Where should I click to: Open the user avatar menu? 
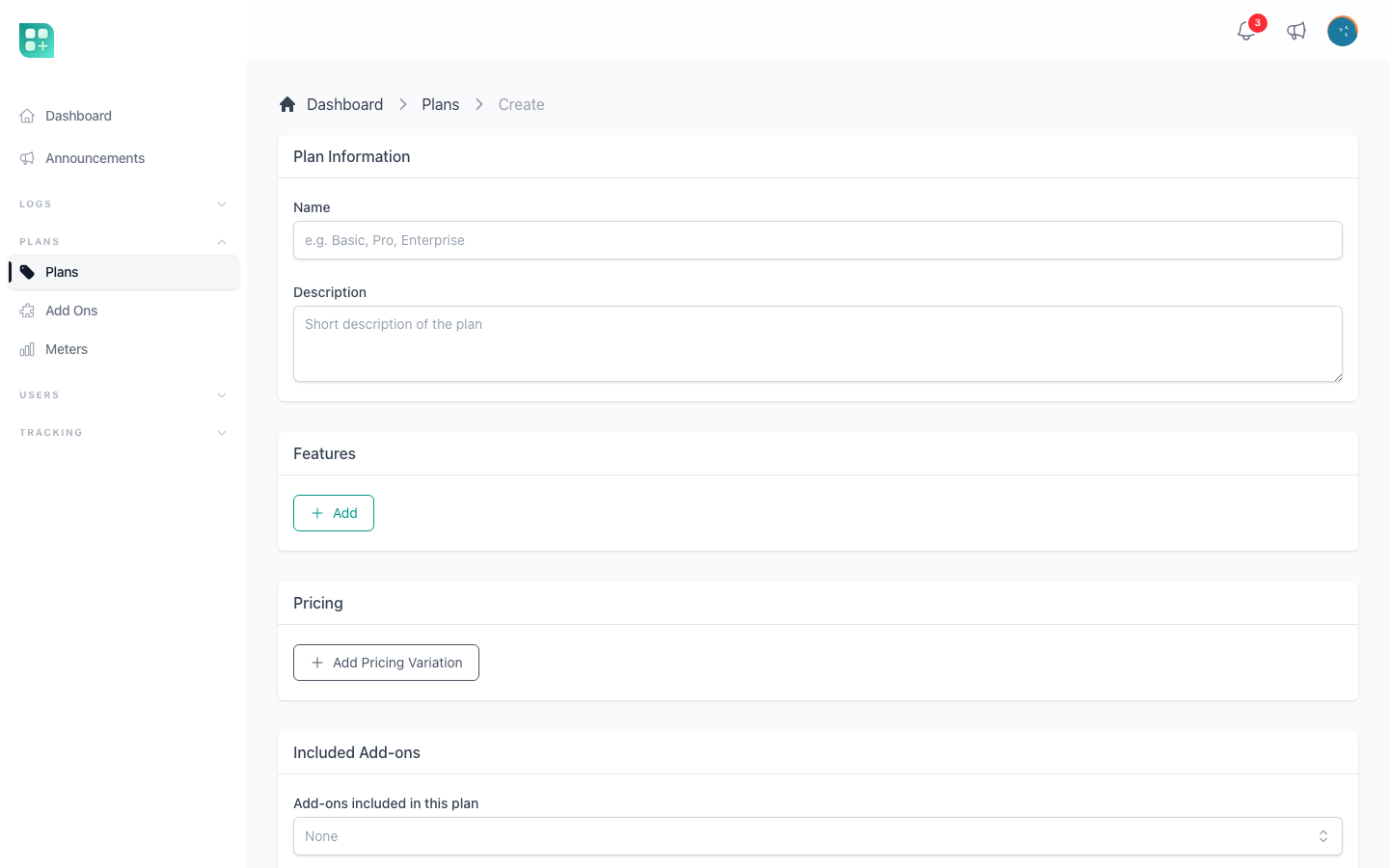pos(1343,31)
